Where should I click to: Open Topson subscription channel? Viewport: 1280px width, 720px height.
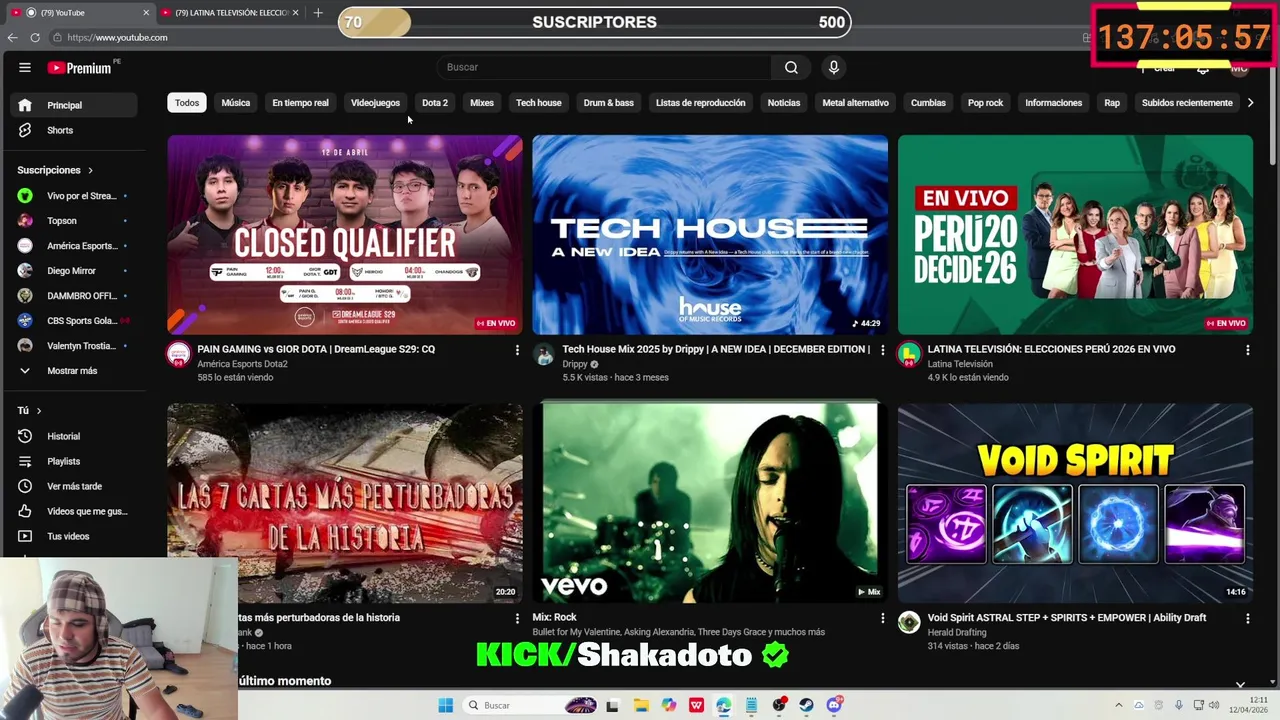(74, 221)
